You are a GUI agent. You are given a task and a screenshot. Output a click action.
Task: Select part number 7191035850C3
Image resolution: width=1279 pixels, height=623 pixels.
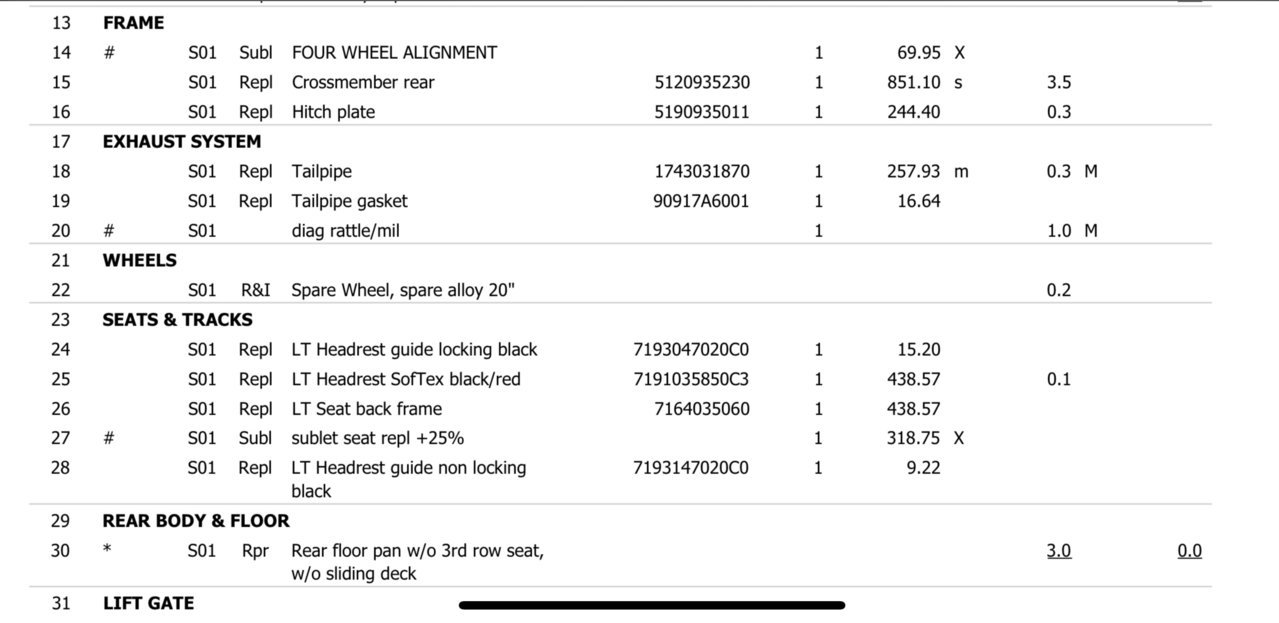coord(691,379)
